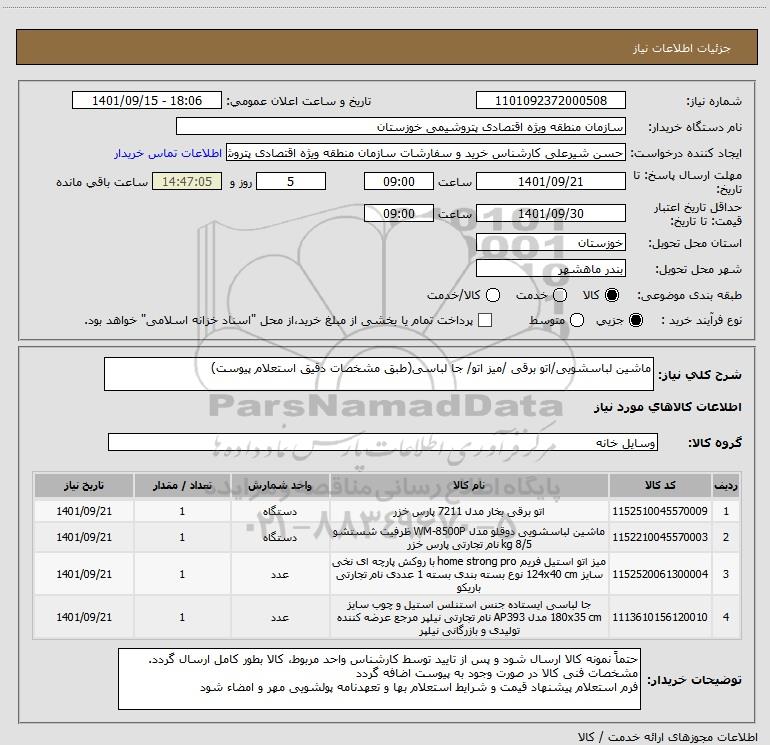Select the کالا/خدمت radio button
770x745 pixels.
(493, 295)
